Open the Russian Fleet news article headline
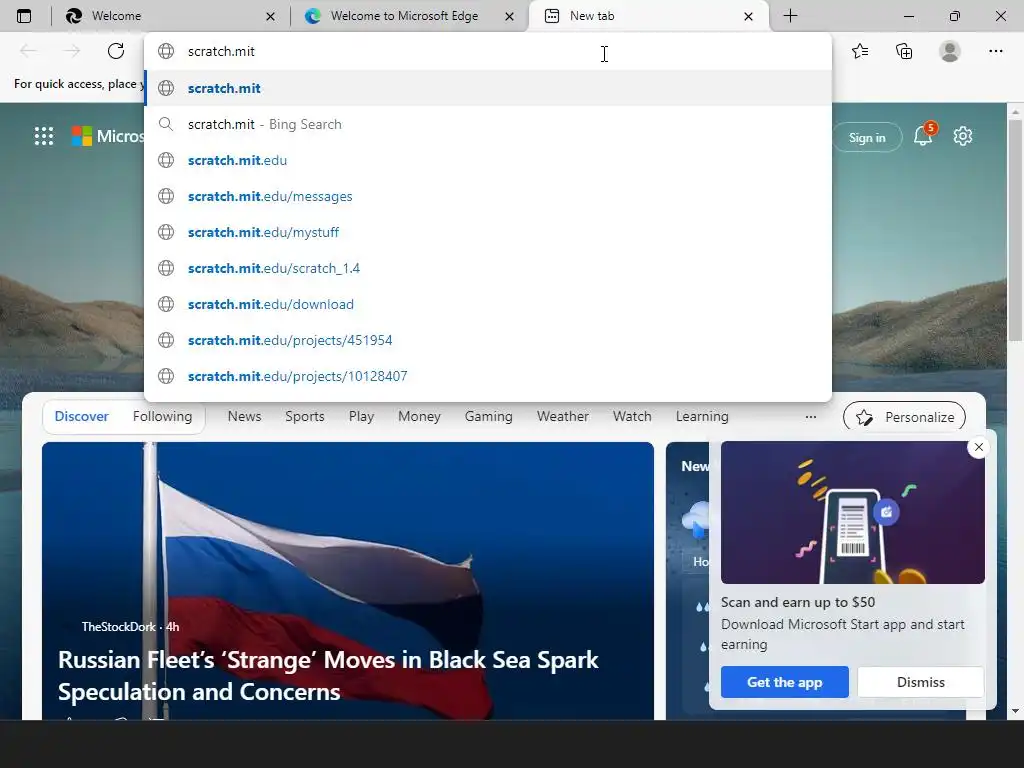 click(x=328, y=675)
